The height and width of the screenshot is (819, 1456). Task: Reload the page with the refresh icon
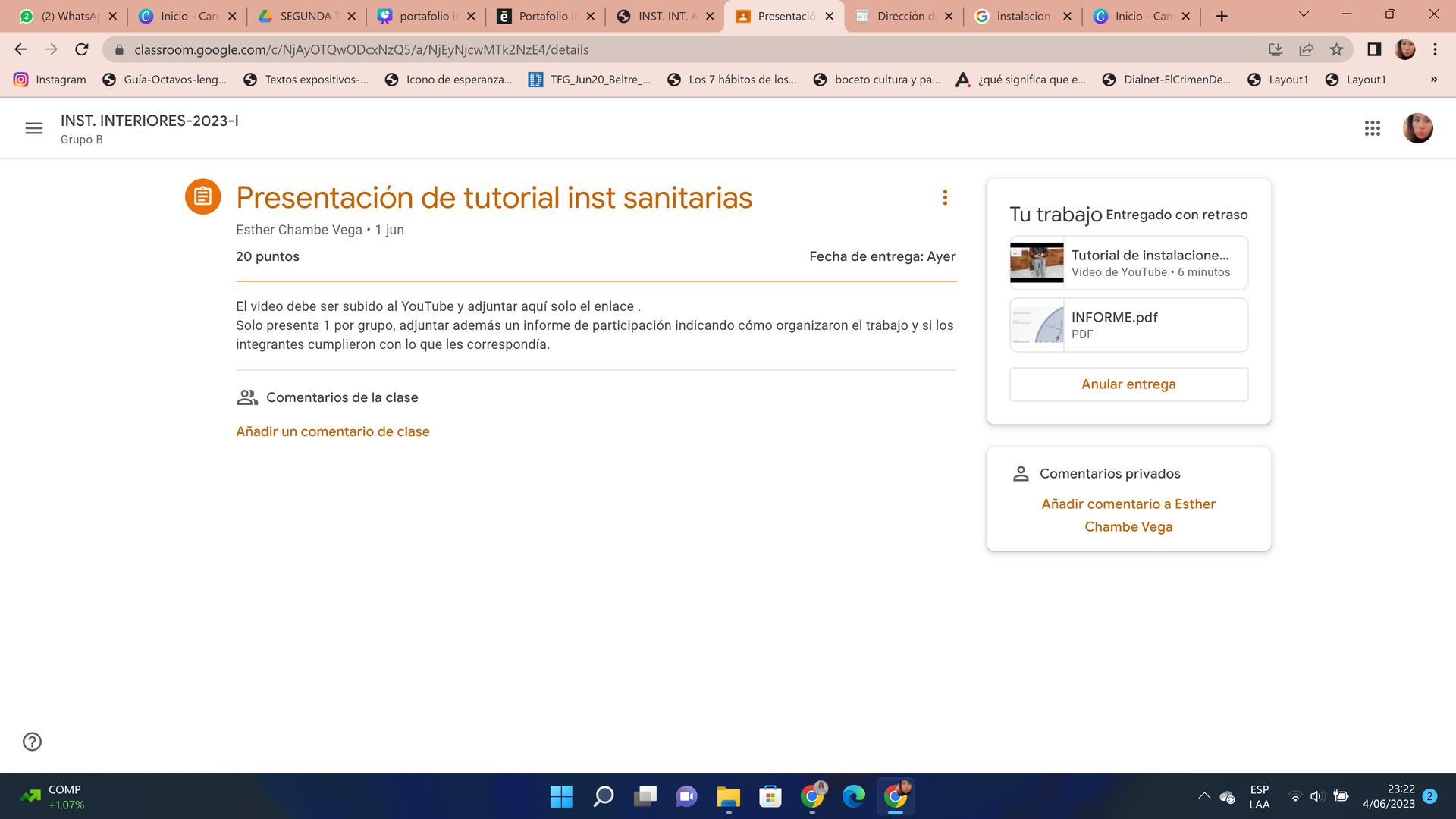pyautogui.click(x=82, y=49)
